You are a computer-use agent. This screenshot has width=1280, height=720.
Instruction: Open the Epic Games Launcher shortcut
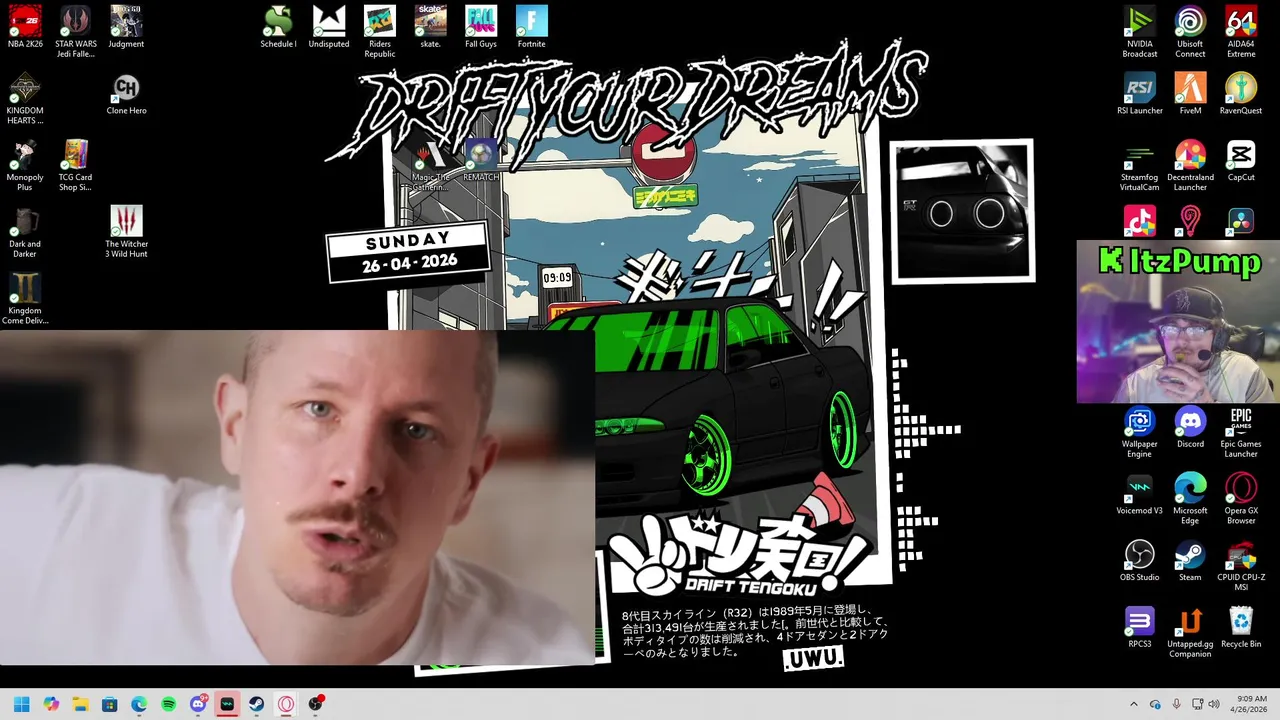1241,432
